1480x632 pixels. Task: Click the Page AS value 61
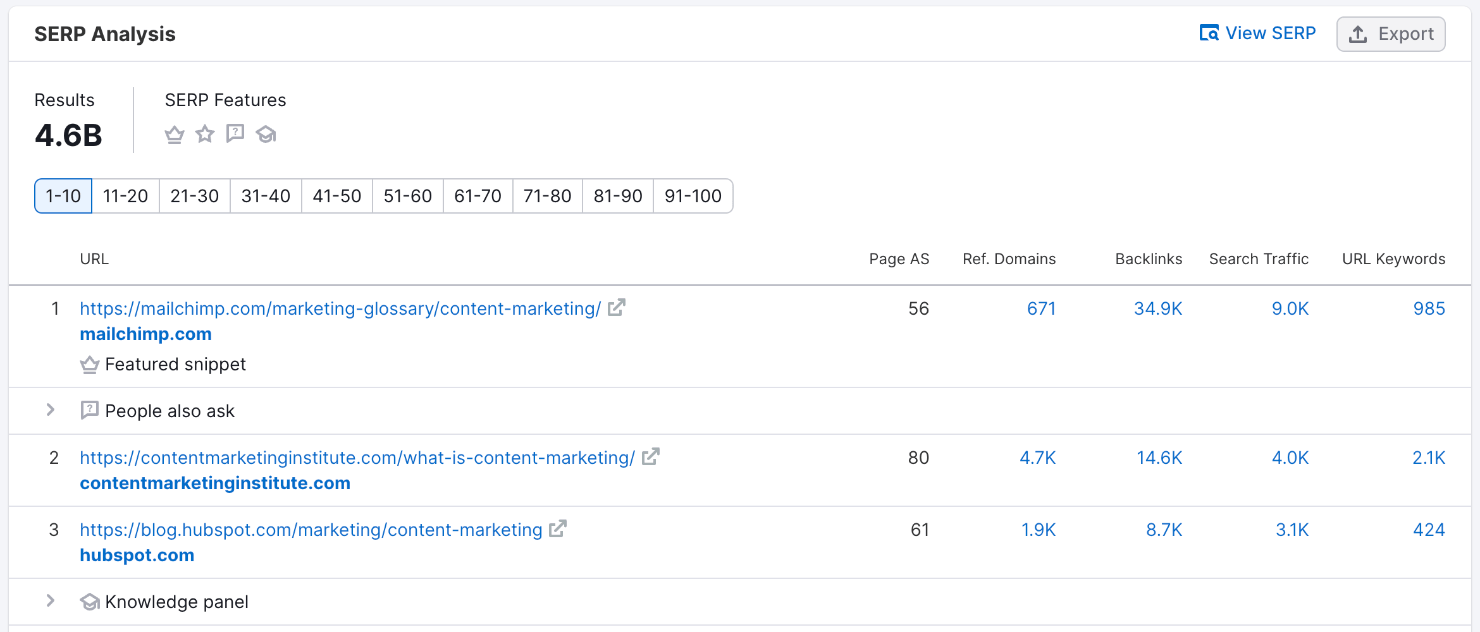click(919, 530)
